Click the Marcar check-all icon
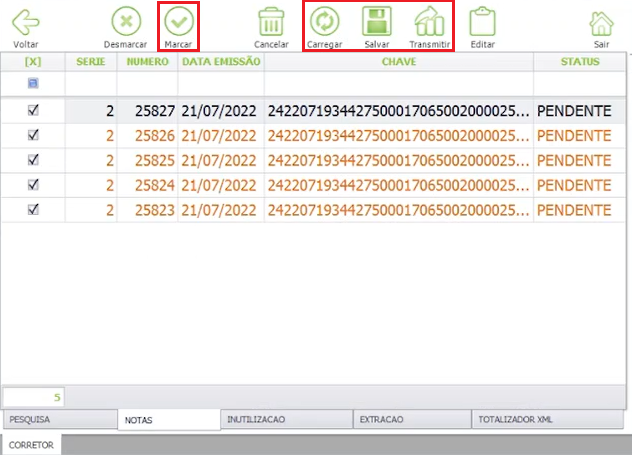634x457 pixels. pyautogui.click(x=179, y=21)
